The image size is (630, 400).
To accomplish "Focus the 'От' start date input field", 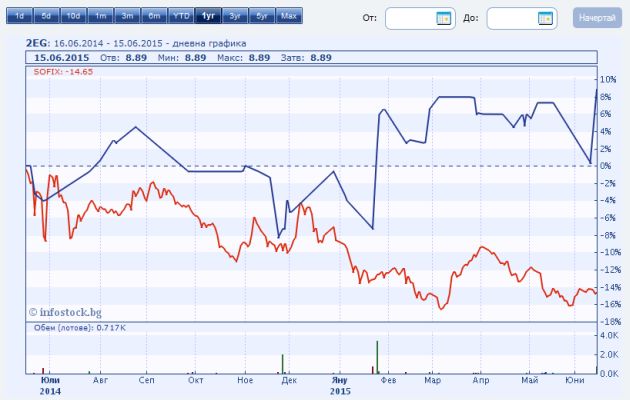I will (410, 18).
